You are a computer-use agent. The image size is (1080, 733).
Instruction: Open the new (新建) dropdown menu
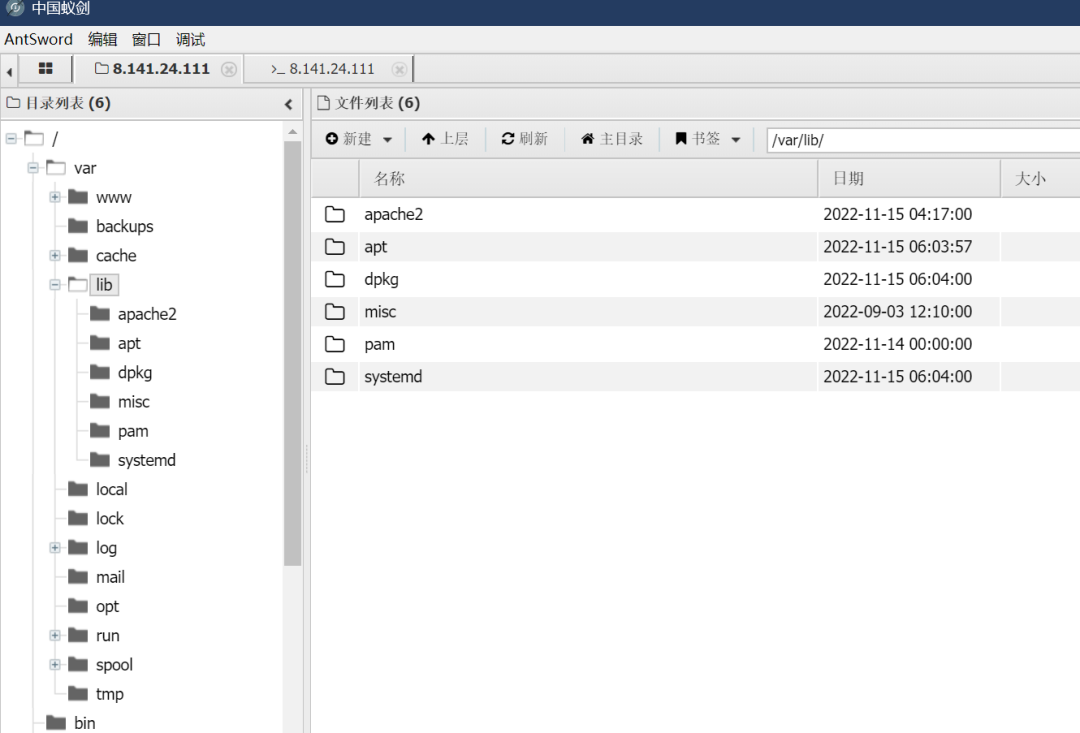pyautogui.click(x=359, y=139)
